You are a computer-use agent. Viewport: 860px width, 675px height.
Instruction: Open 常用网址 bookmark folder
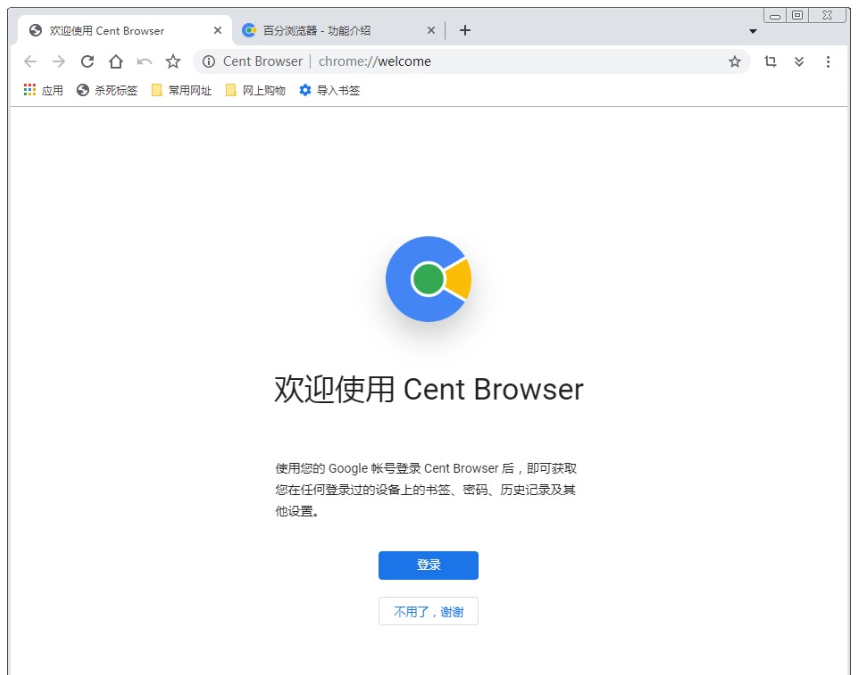click(182, 90)
